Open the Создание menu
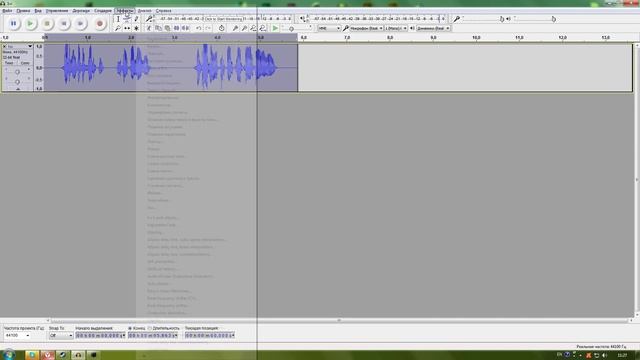Viewport: 640px width, 360px height. coord(103,11)
